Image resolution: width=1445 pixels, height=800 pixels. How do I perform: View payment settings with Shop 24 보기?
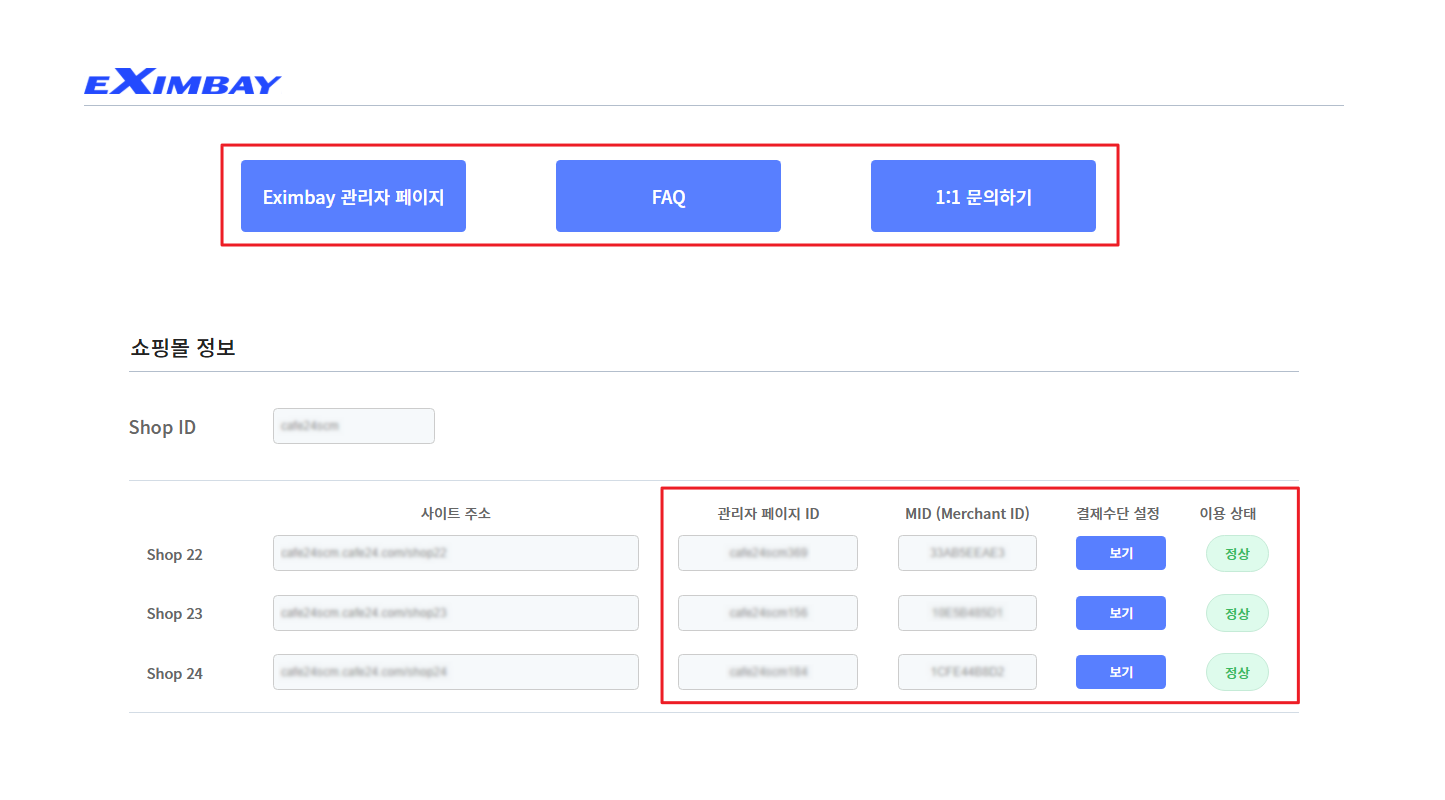pyautogui.click(x=1121, y=672)
